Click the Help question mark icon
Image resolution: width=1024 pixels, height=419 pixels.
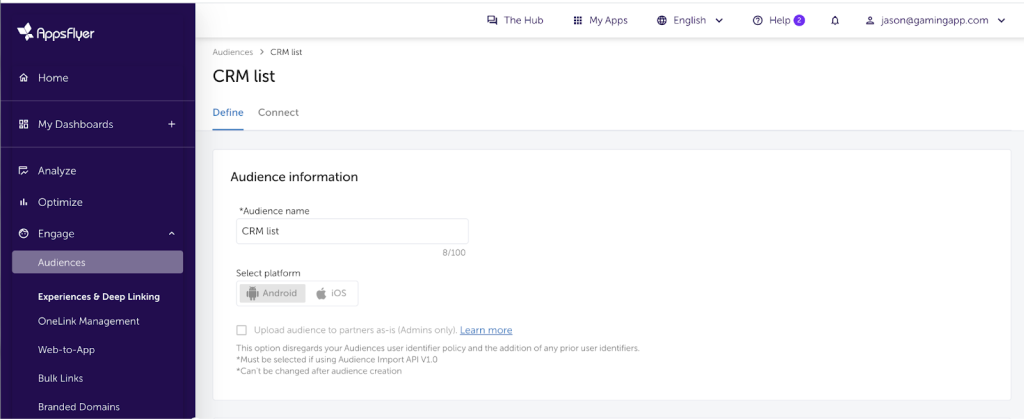pos(758,20)
